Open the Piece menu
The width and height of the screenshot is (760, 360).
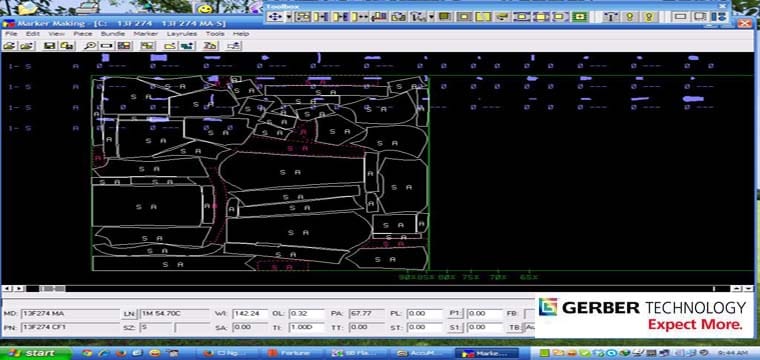(82, 34)
